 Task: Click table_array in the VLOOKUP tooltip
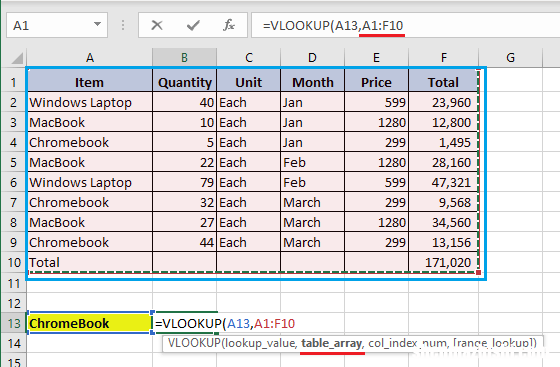tap(332, 343)
